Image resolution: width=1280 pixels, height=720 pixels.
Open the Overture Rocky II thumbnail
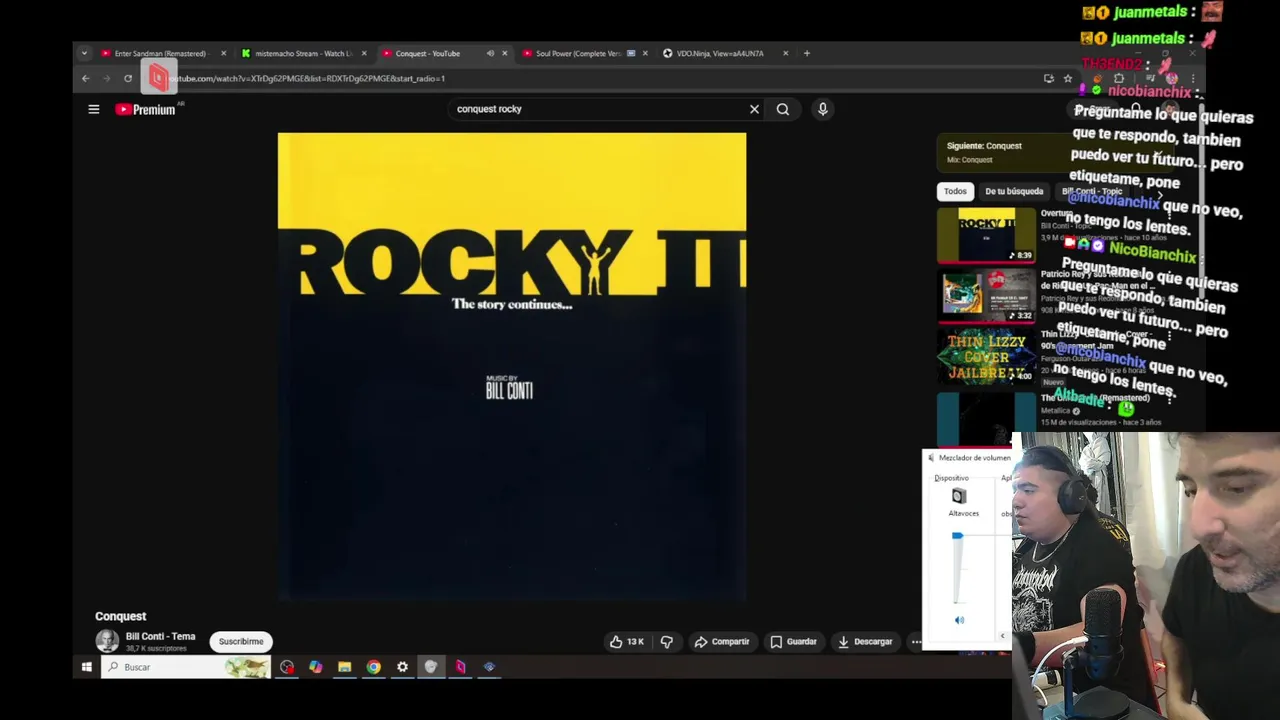click(x=986, y=235)
